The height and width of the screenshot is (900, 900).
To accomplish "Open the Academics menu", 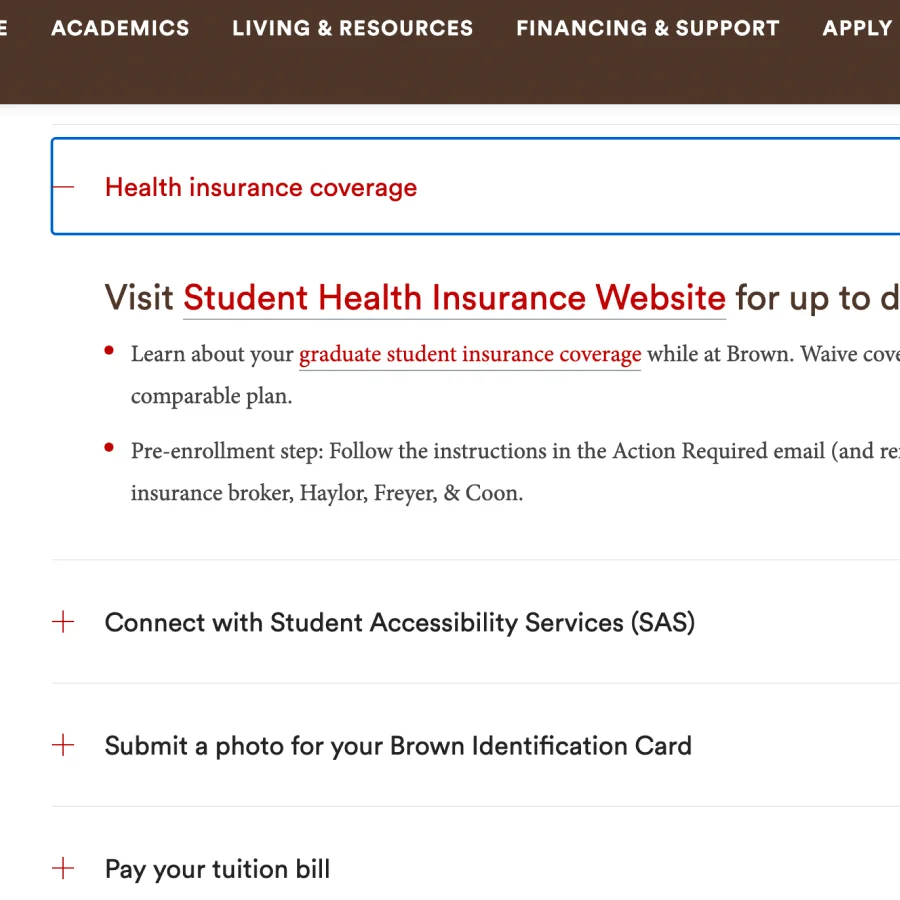I will click(120, 28).
